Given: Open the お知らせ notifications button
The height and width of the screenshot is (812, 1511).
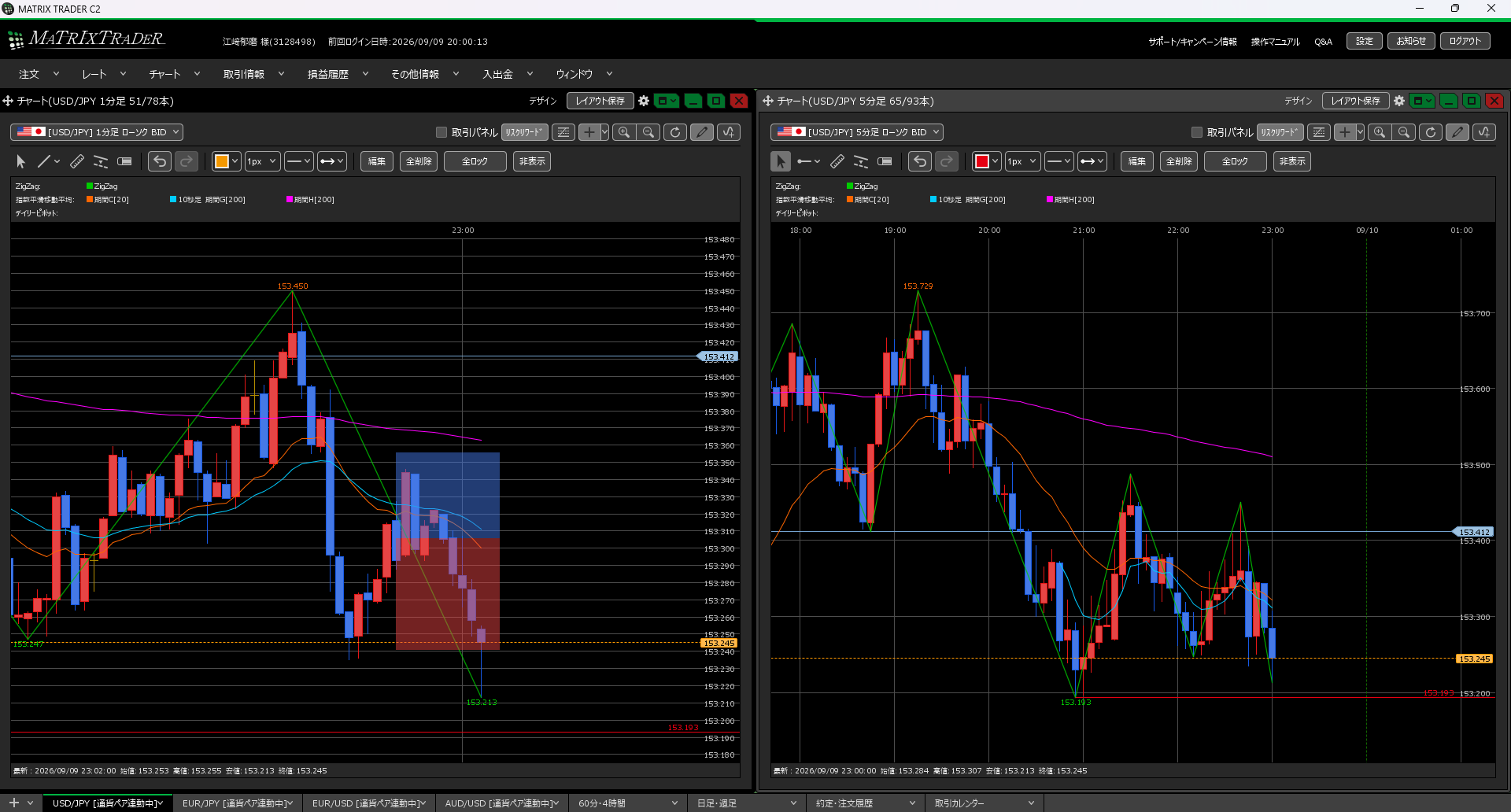Looking at the screenshot, I should point(1411,41).
